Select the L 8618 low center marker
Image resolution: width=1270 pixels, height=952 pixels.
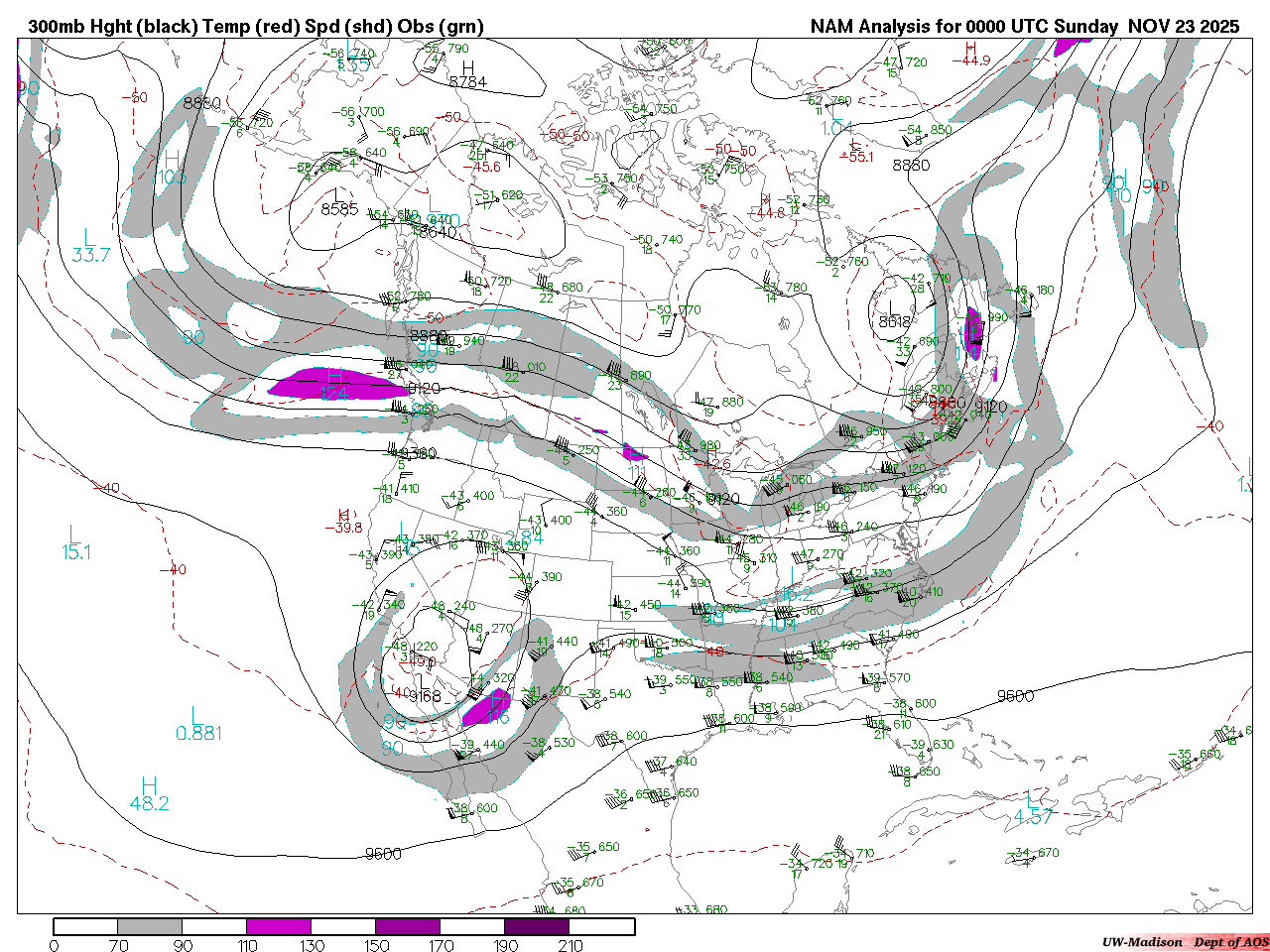pos(894,314)
